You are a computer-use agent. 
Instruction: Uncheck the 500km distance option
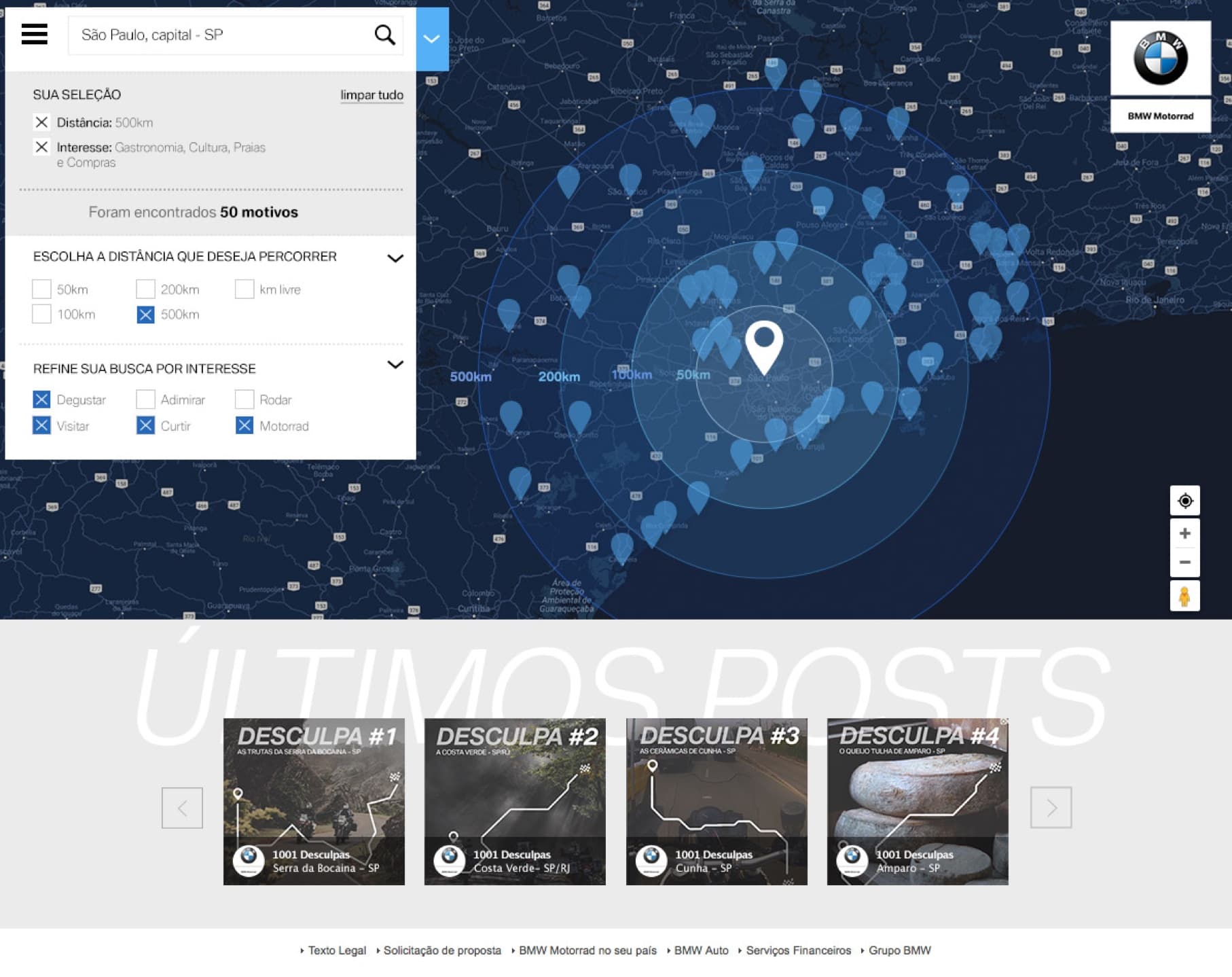pyautogui.click(x=145, y=315)
